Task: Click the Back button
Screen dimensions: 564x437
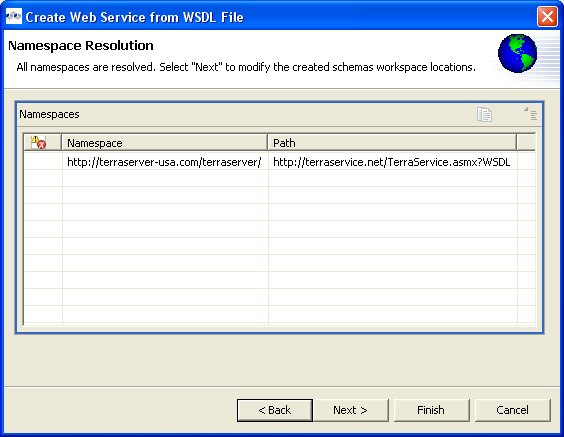Action: pos(275,410)
